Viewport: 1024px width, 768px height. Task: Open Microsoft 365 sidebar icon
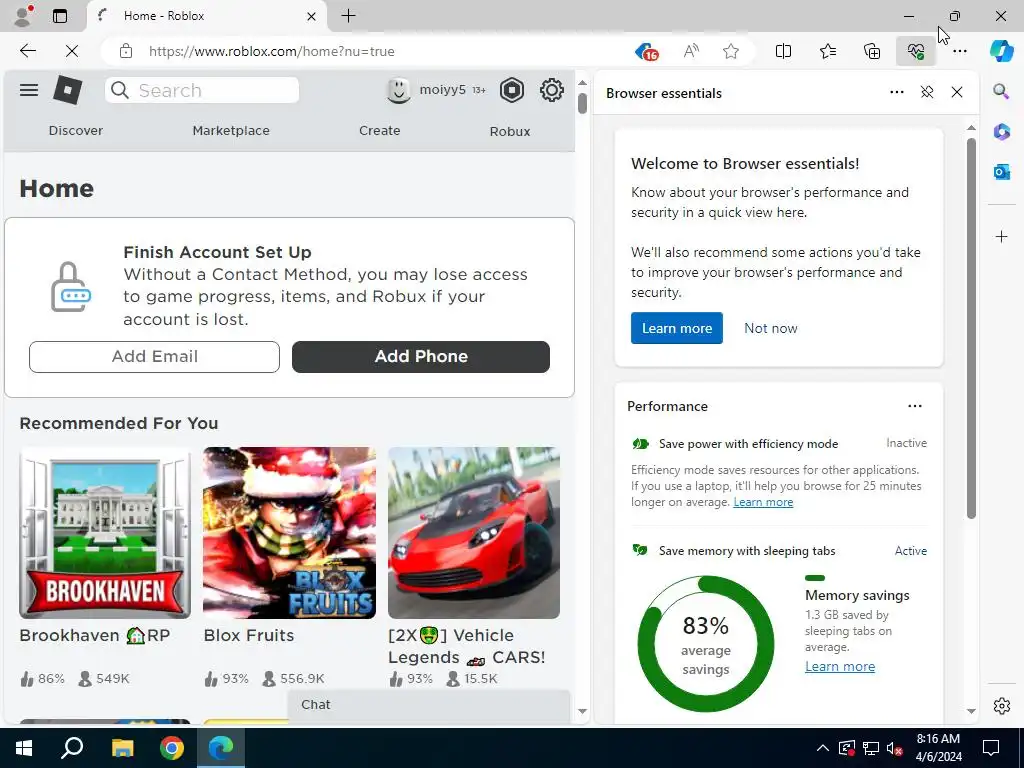1001,131
